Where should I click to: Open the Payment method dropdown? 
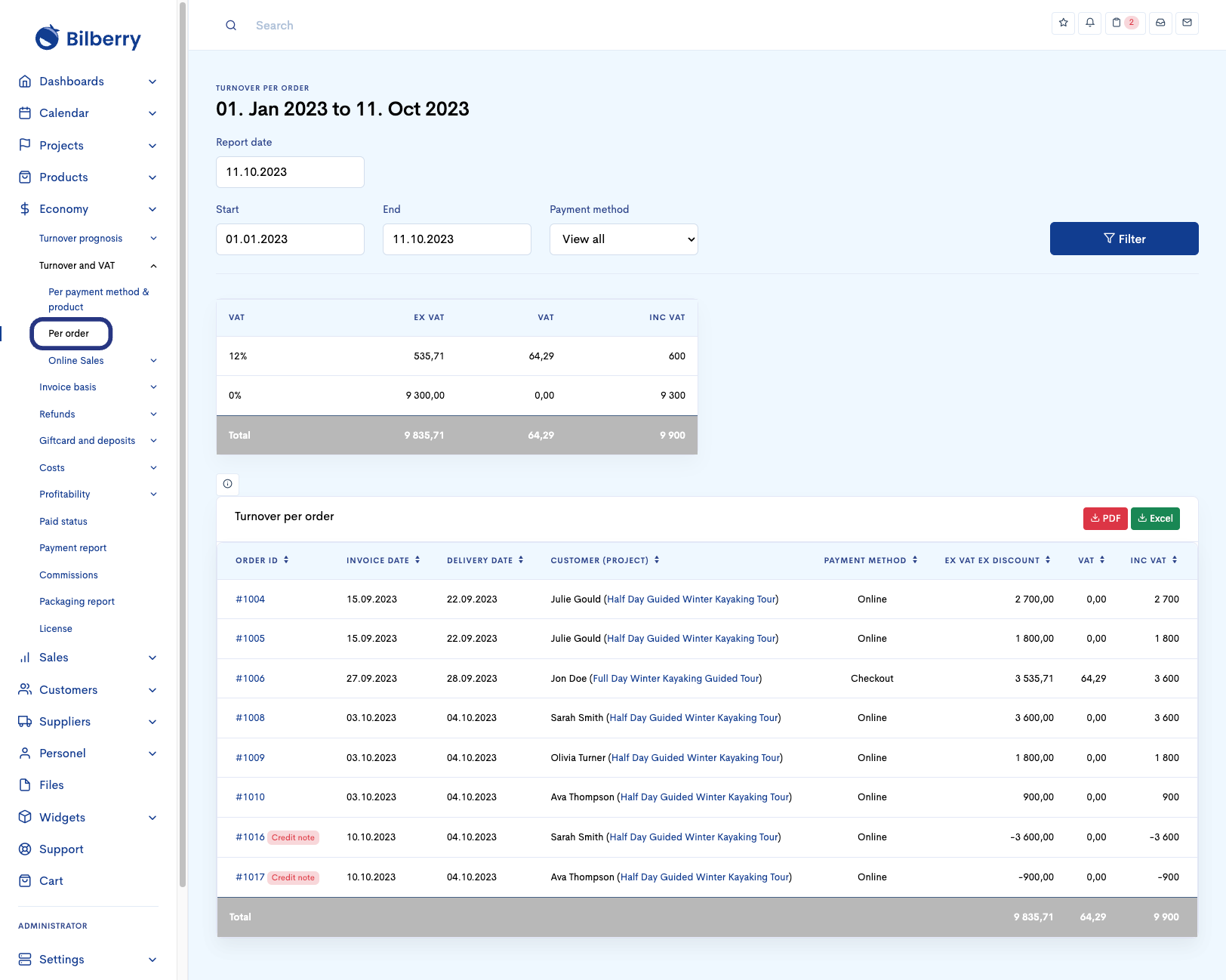point(624,239)
